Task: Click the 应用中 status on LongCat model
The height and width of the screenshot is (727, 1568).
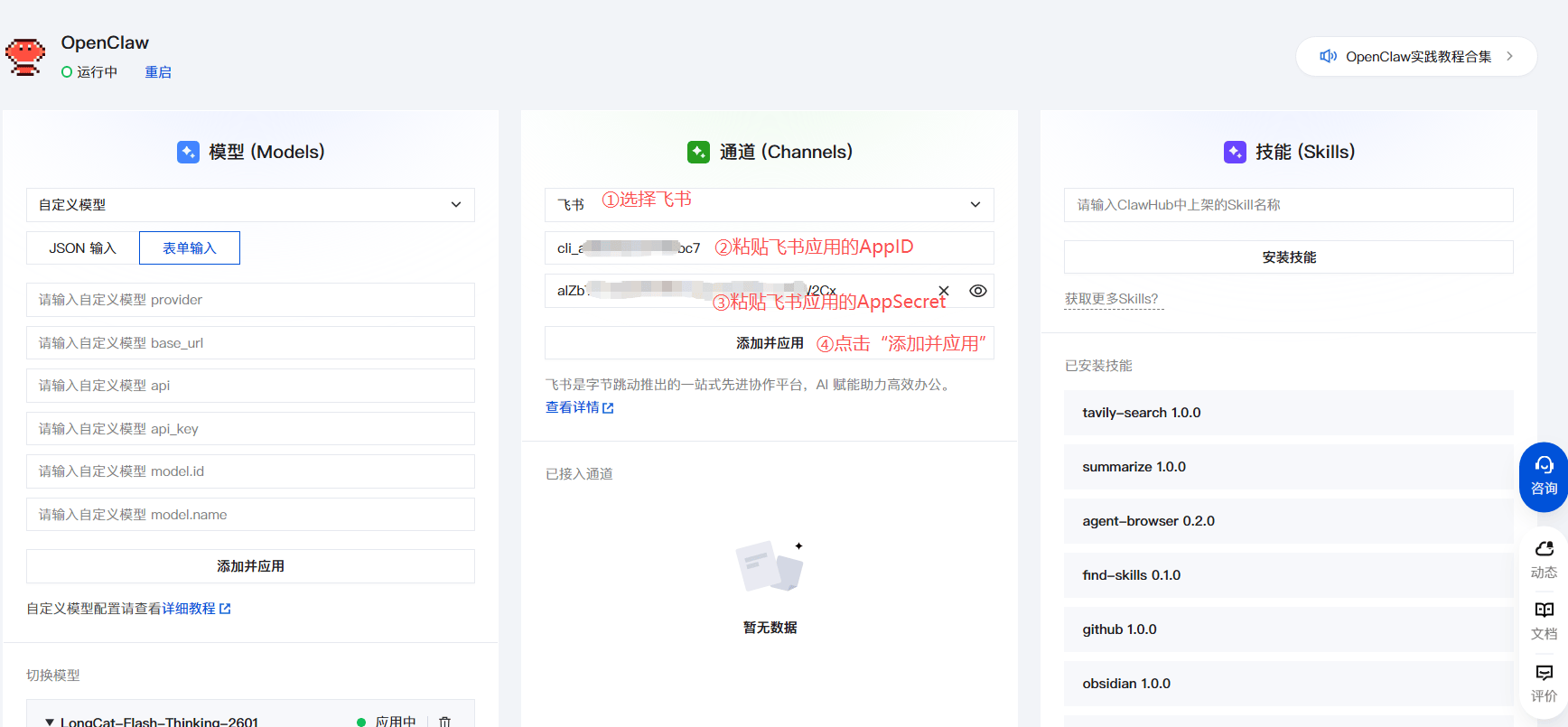Action: coord(396,722)
